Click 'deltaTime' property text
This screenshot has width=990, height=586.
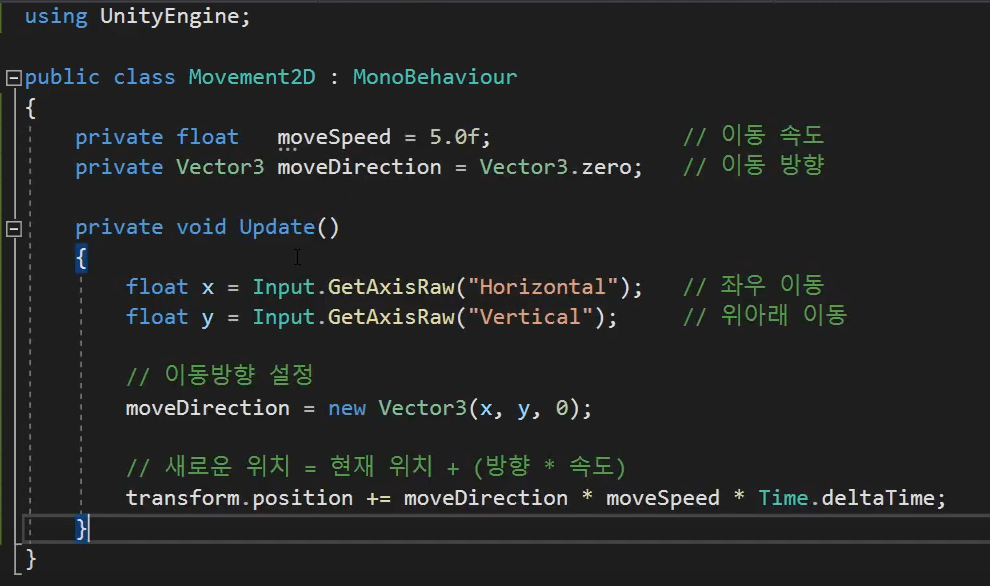(878, 498)
